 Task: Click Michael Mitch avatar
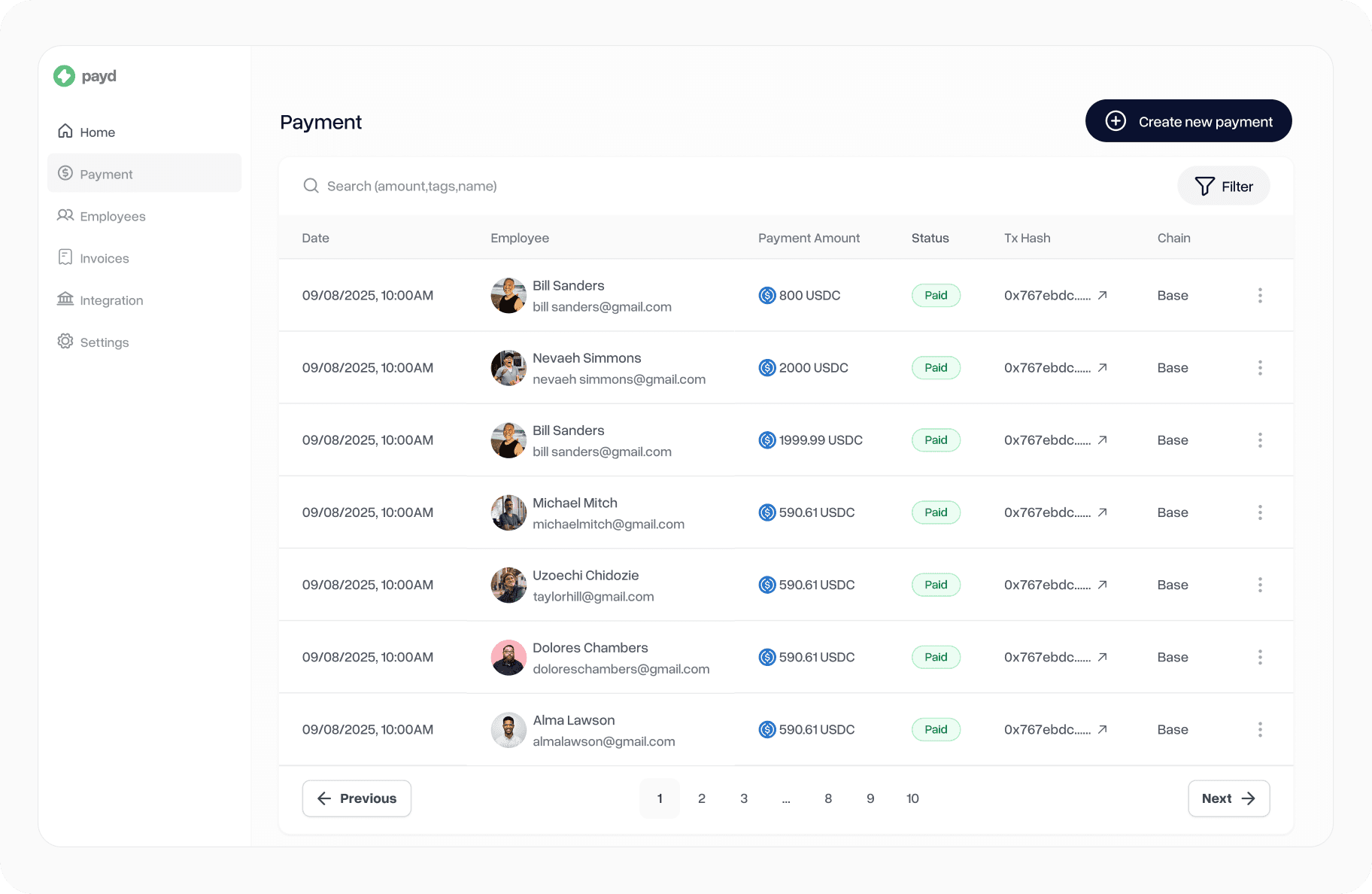click(x=509, y=512)
